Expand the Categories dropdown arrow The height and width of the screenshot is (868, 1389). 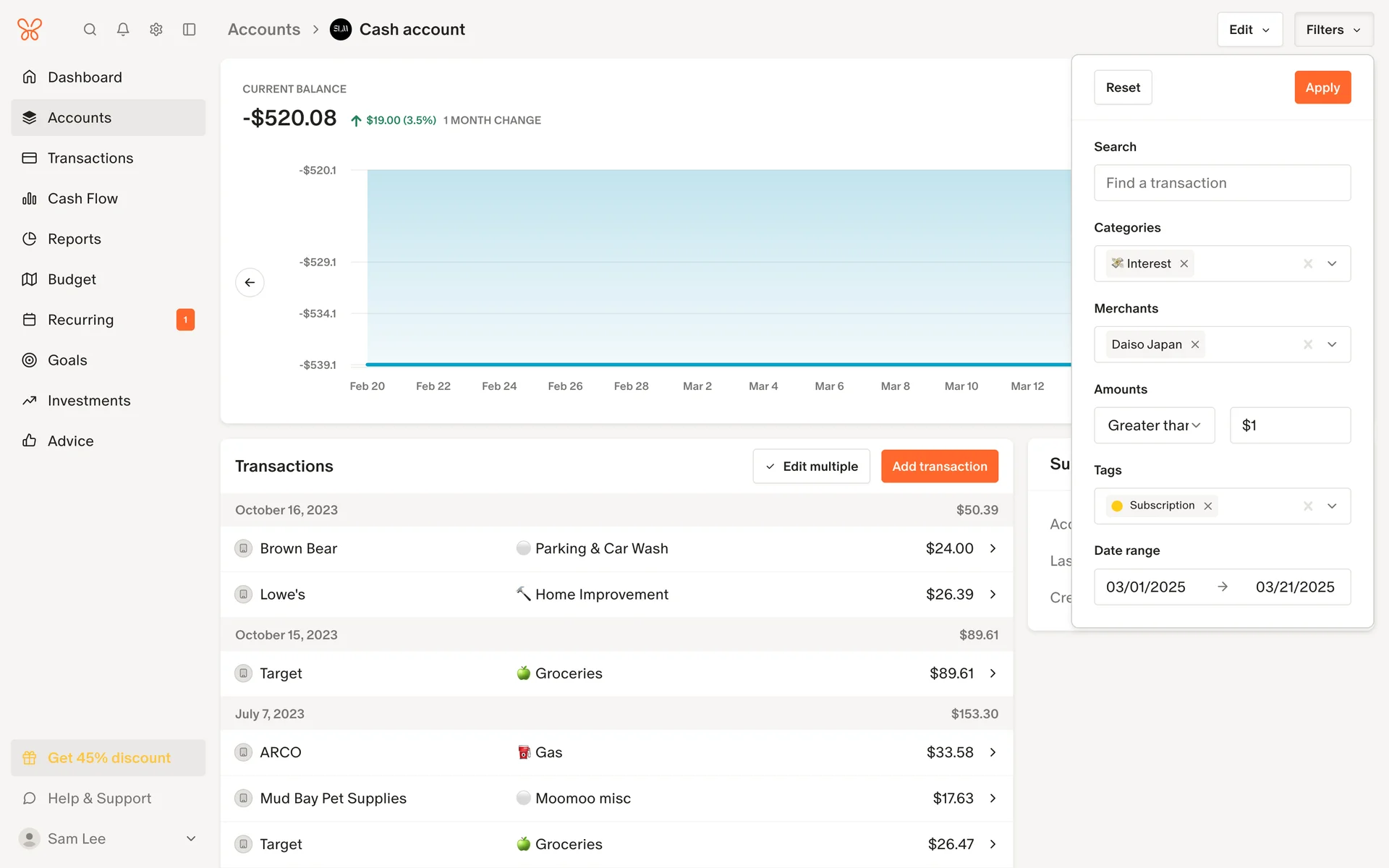click(x=1332, y=264)
